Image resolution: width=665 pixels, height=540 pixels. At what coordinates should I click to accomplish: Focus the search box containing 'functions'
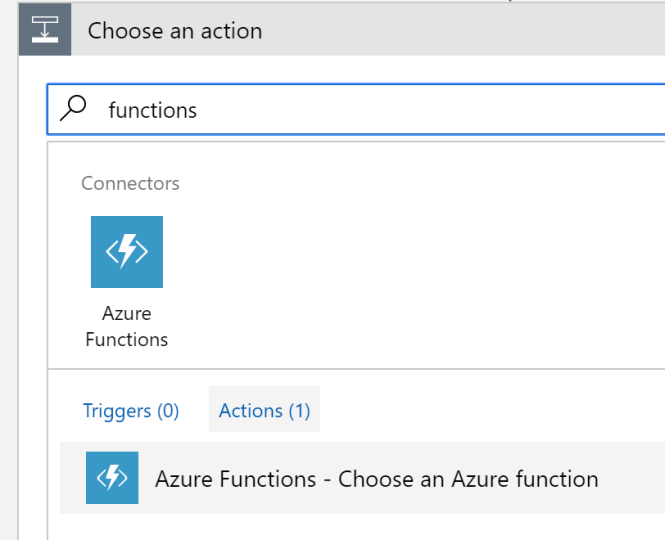coord(356,109)
